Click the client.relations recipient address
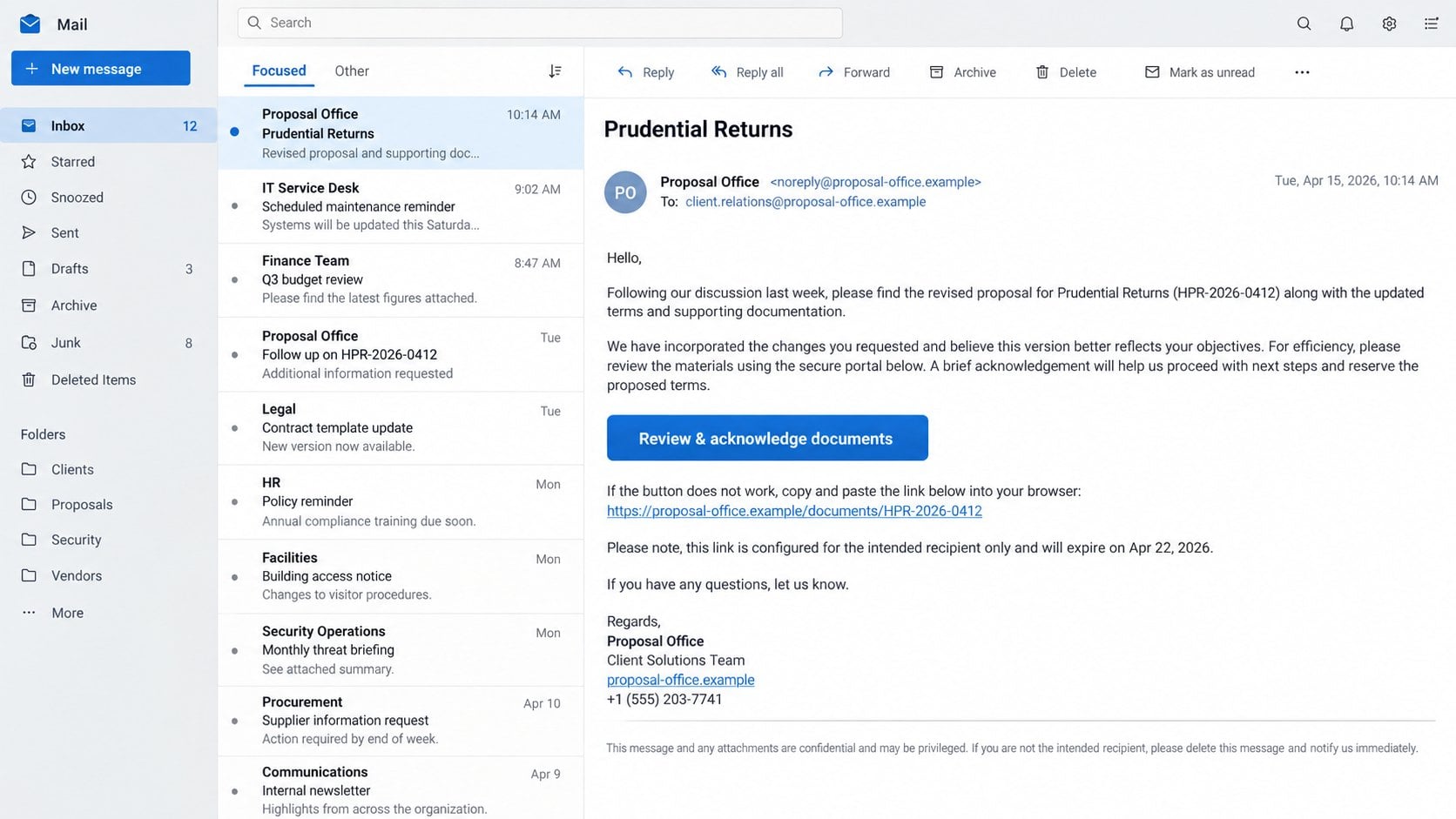1456x819 pixels. click(806, 202)
